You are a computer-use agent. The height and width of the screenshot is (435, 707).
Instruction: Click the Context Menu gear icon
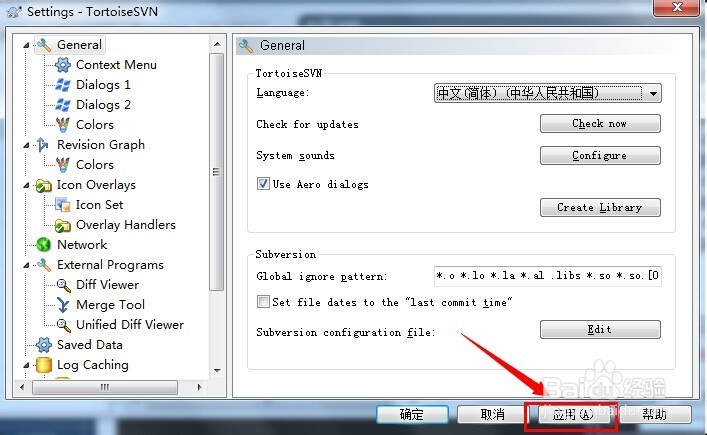coord(63,65)
